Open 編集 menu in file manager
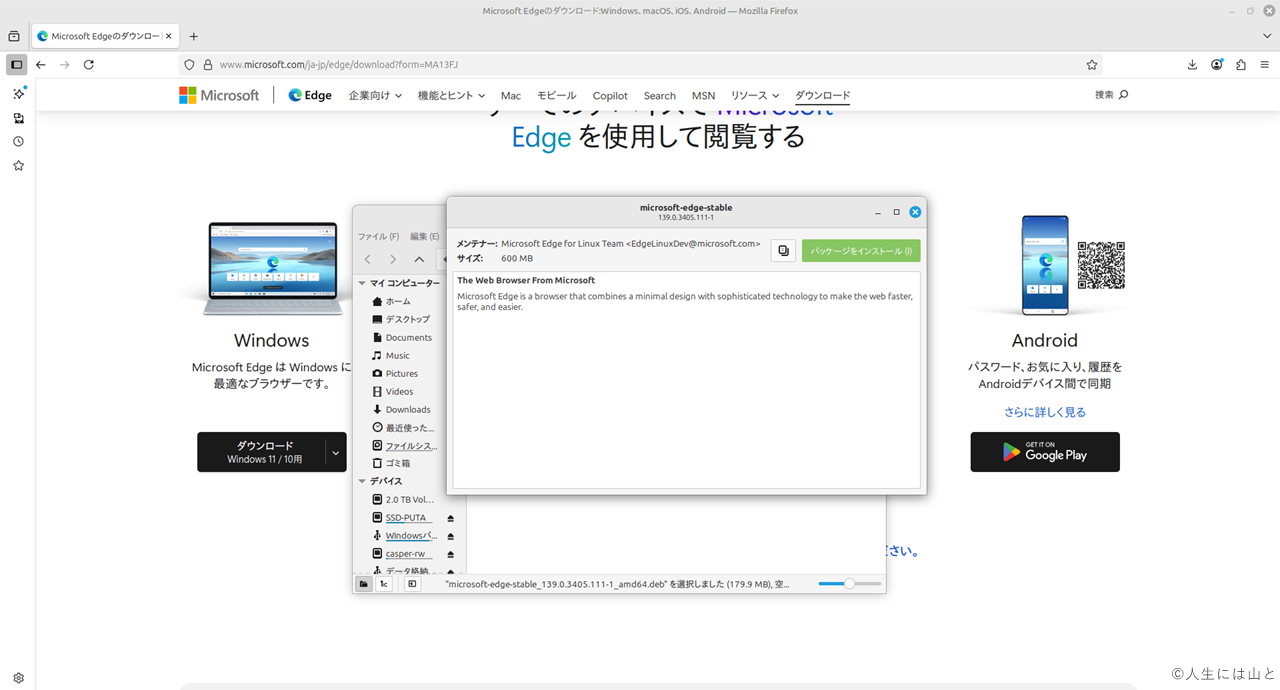The width and height of the screenshot is (1280, 690). click(x=424, y=237)
